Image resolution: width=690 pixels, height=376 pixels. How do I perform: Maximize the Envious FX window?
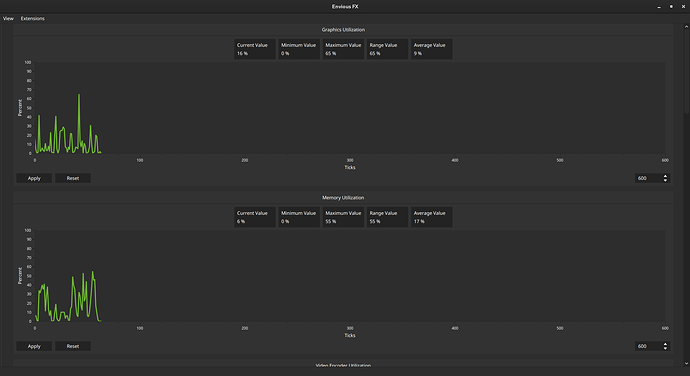click(671, 7)
